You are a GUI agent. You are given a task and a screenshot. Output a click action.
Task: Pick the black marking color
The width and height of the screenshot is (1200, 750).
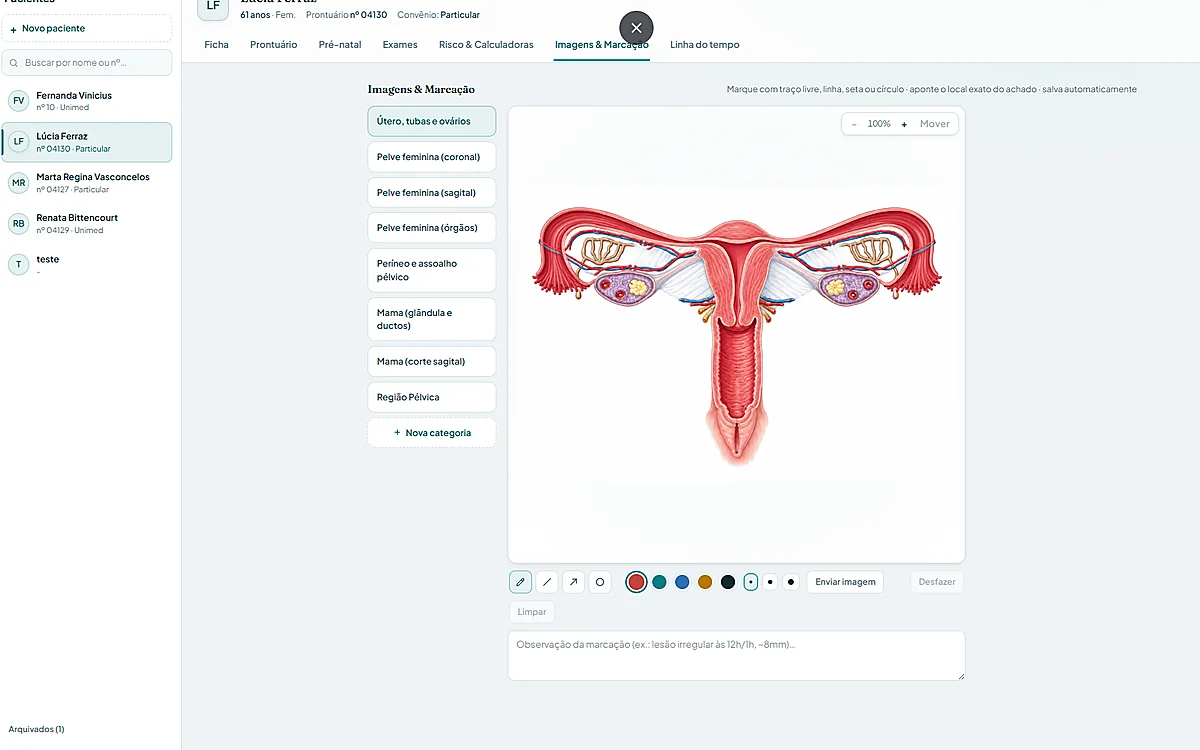pyautogui.click(x=728, y=582)
